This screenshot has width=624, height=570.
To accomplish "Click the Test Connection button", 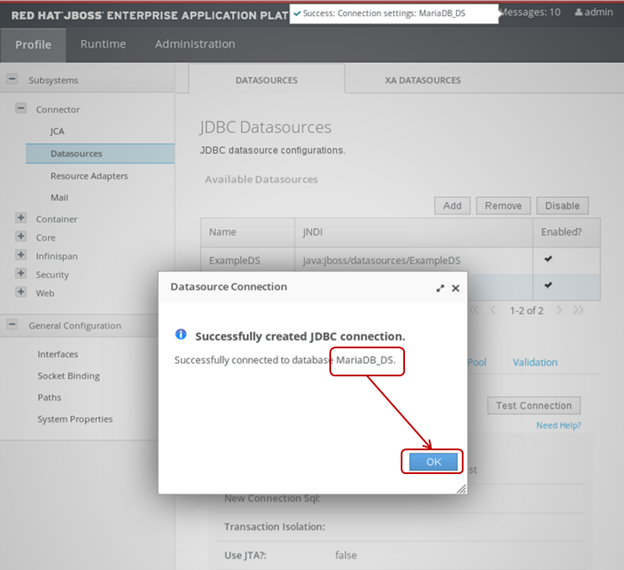I will (534, 406).
